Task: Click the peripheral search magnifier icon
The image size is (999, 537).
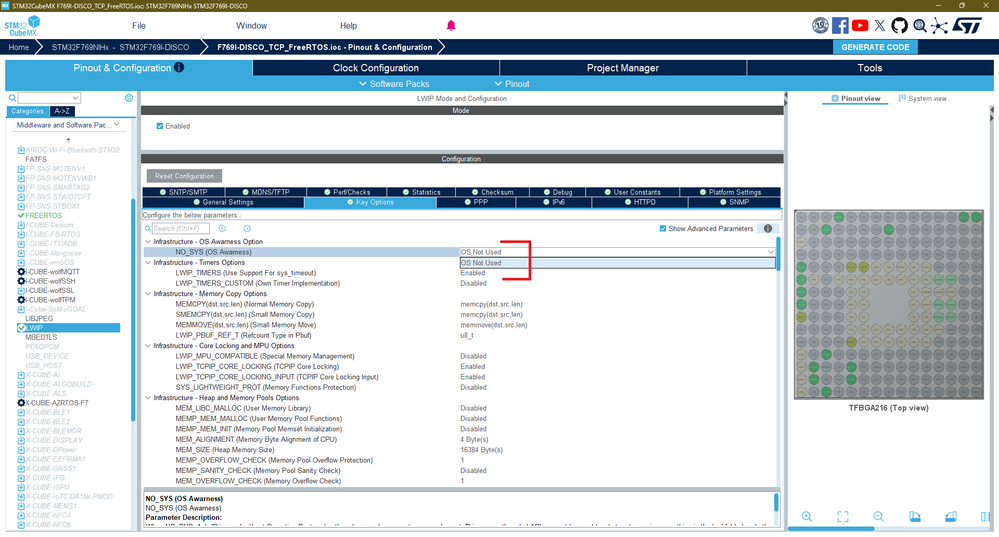Action: pos(12,98)
